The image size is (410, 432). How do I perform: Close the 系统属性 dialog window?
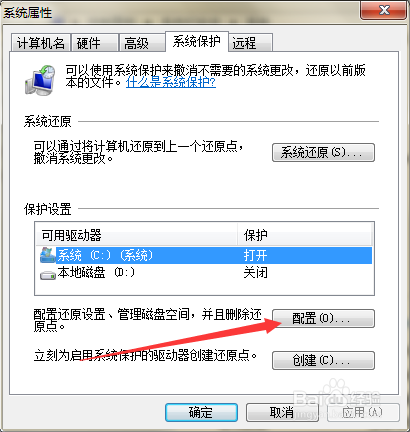384,10
